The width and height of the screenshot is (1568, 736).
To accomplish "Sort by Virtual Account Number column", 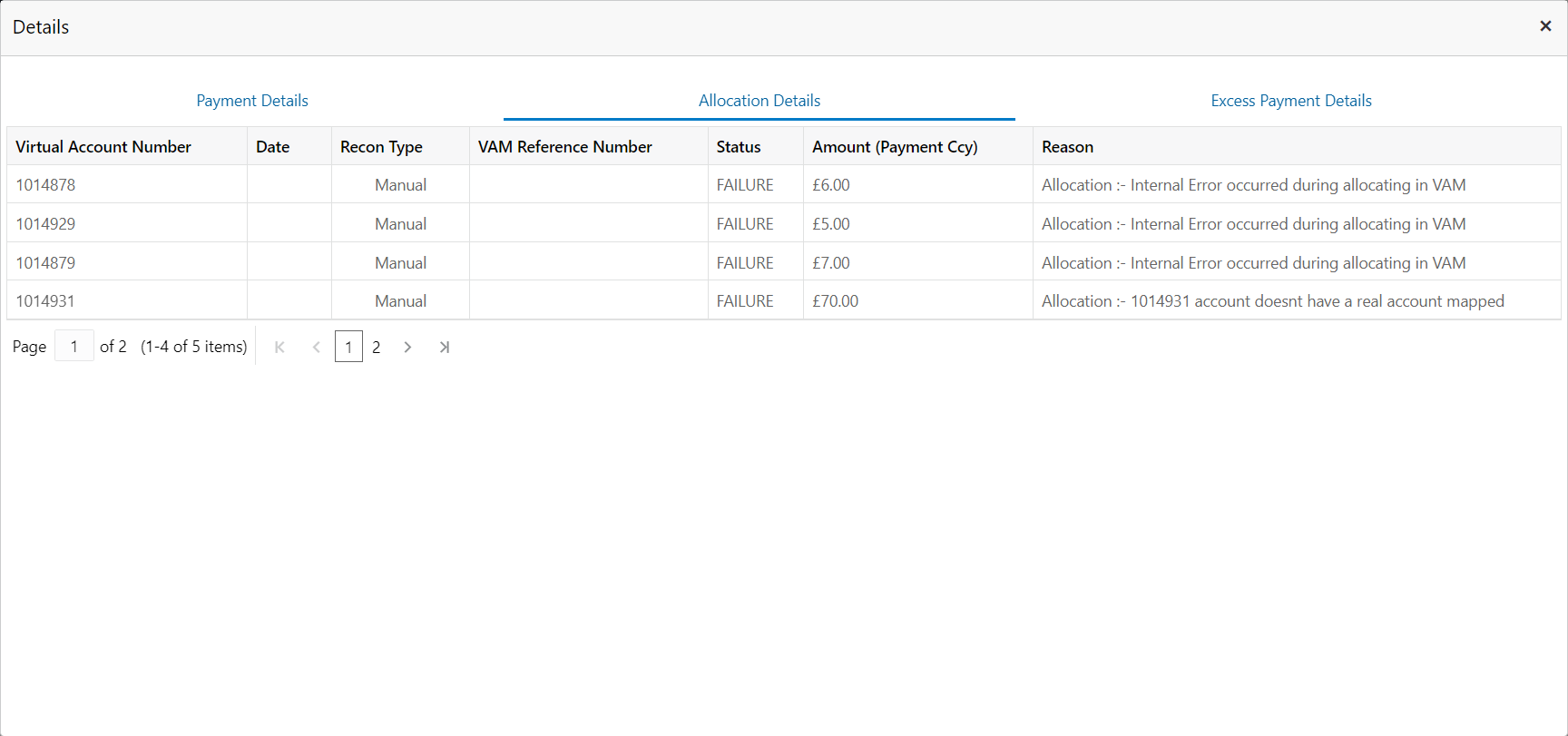I will (127, 146).
